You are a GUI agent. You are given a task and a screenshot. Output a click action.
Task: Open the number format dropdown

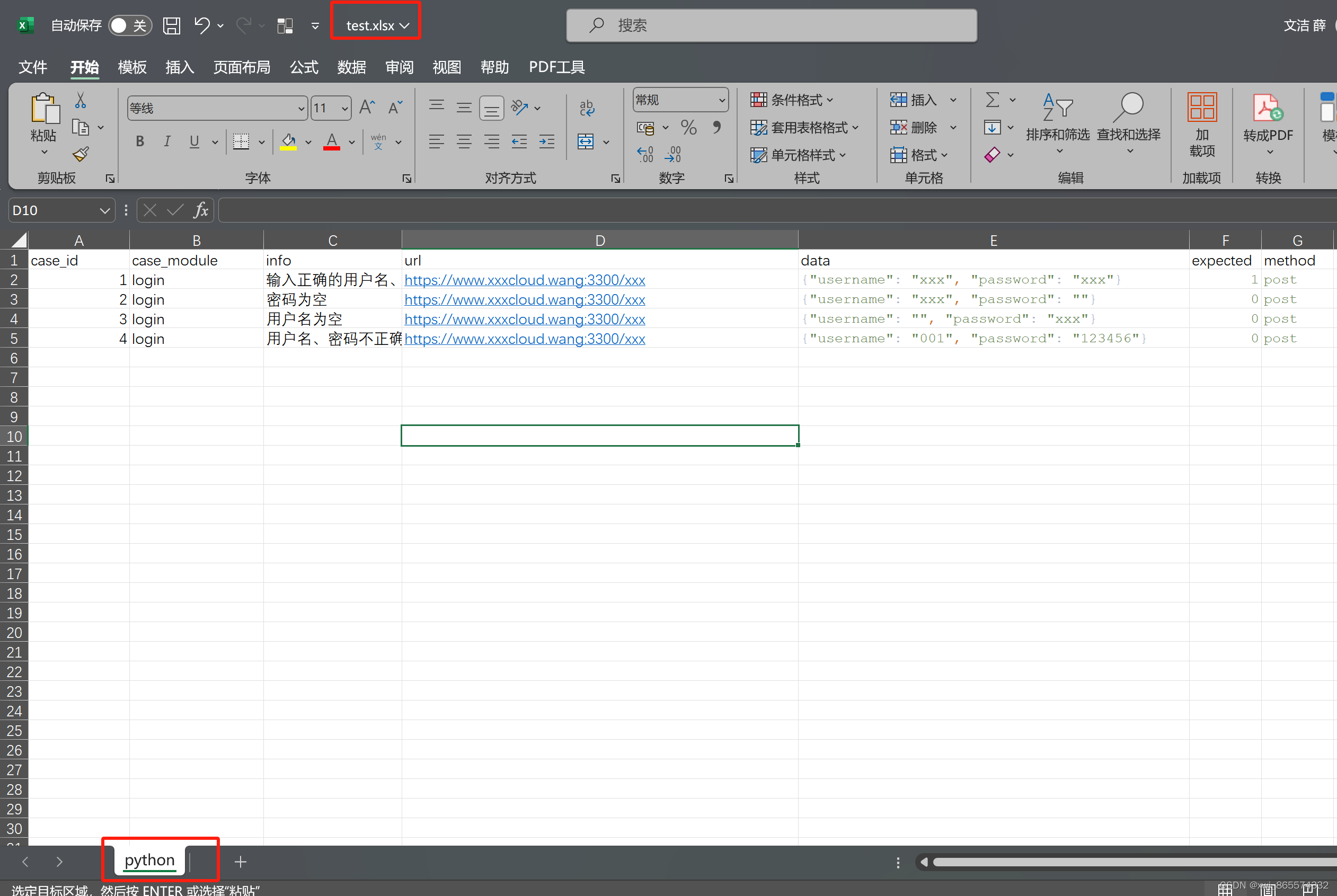722,100
